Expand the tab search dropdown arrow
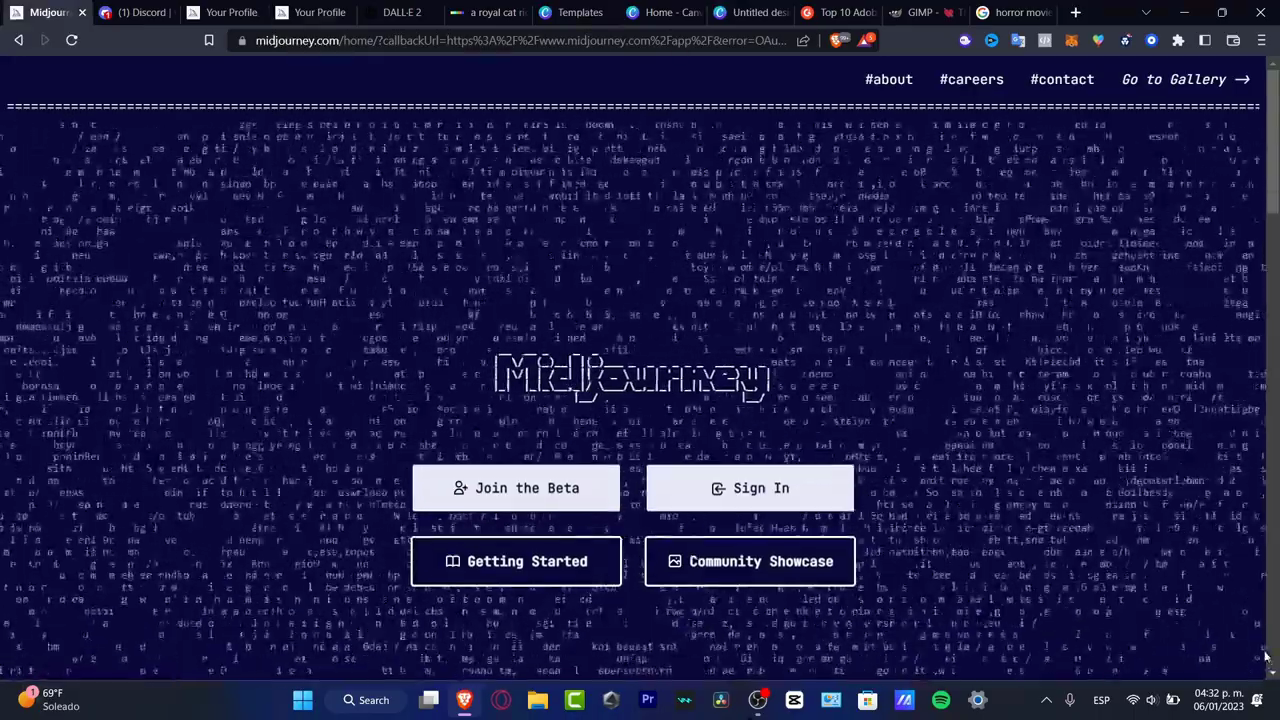The width and height of the screenshot is (1280, 720). [x=1146, y=13]
